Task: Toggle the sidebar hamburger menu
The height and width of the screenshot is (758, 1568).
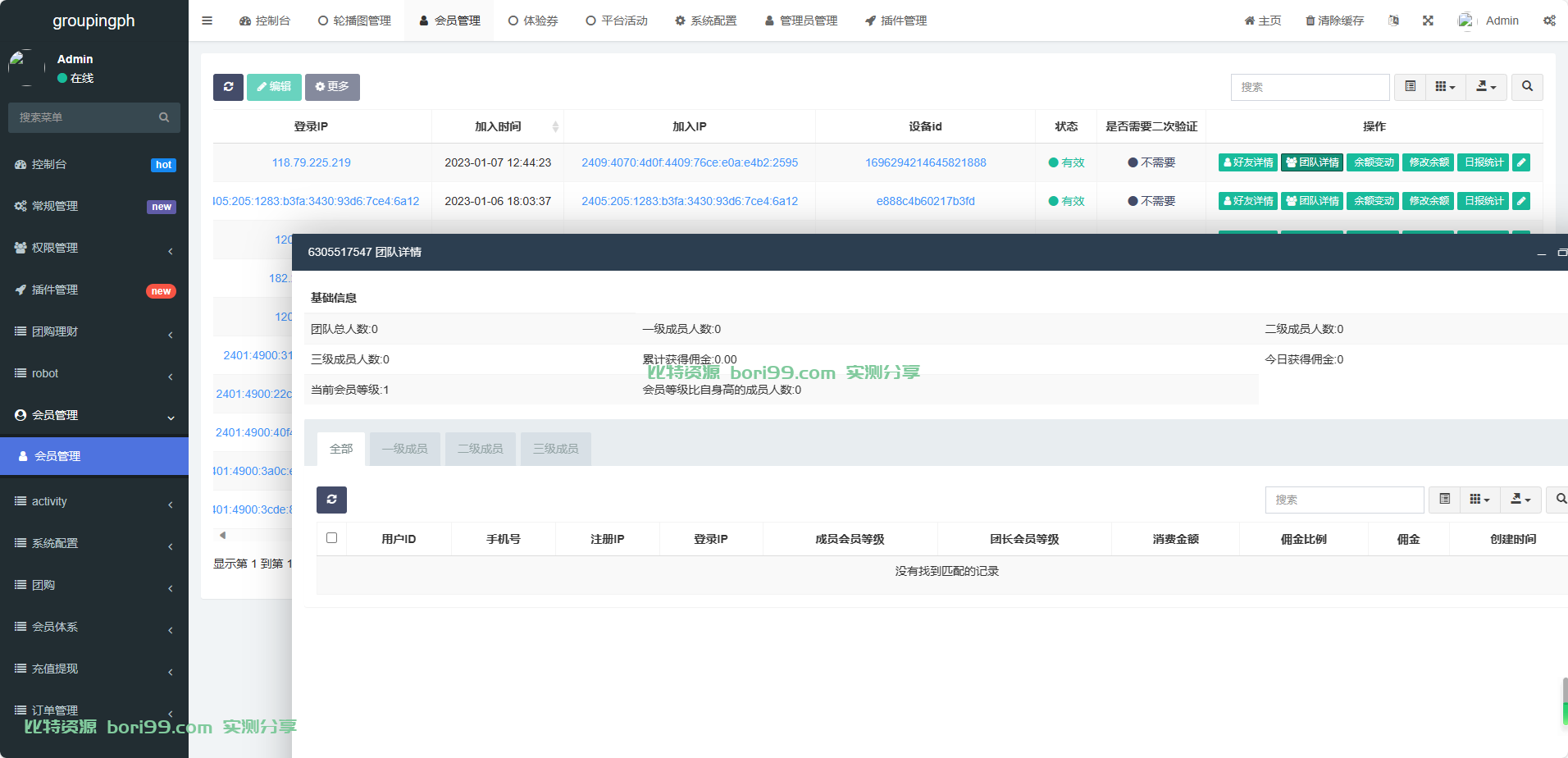Action: click(x=207, y=21)
